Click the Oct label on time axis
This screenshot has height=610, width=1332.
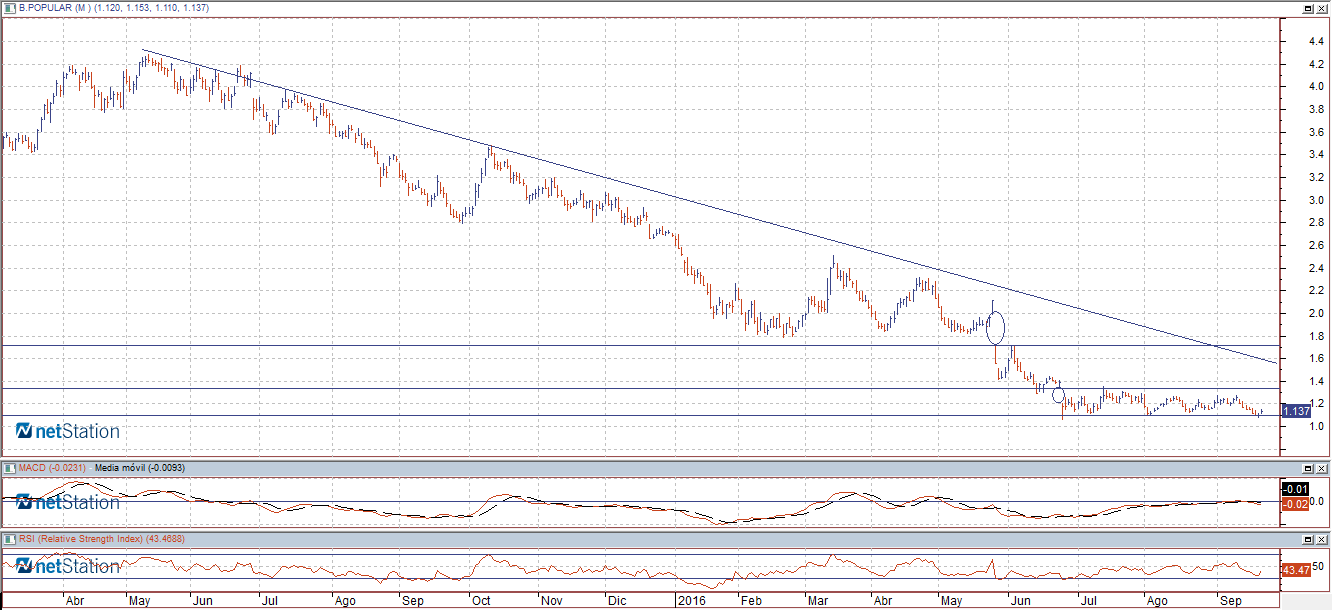481,602
